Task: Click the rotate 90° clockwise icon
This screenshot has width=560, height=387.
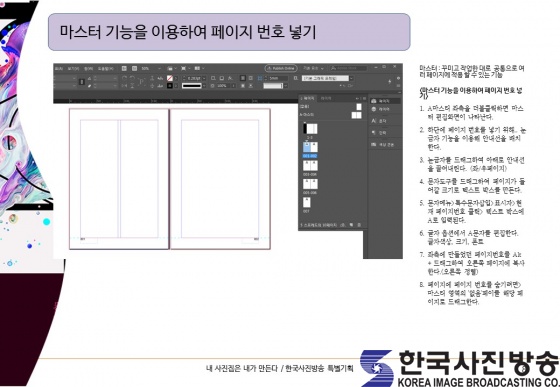Action: pos(124,78)
